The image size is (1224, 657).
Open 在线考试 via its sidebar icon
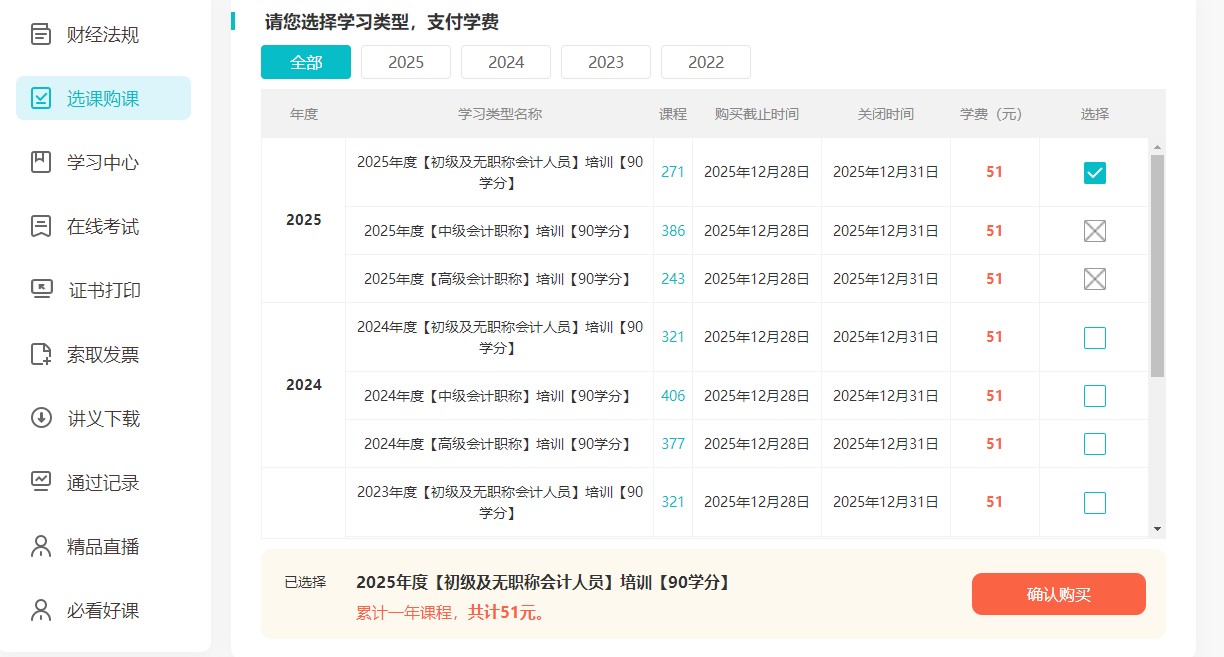point(41,226)
